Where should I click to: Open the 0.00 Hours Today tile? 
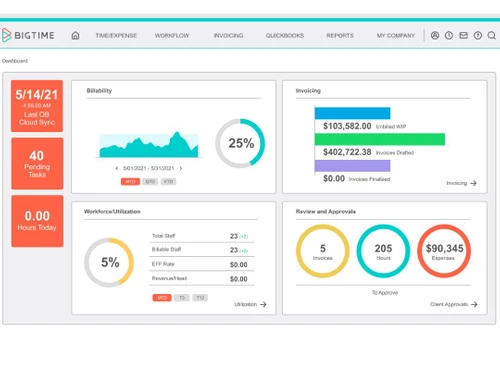pos(37,221)
